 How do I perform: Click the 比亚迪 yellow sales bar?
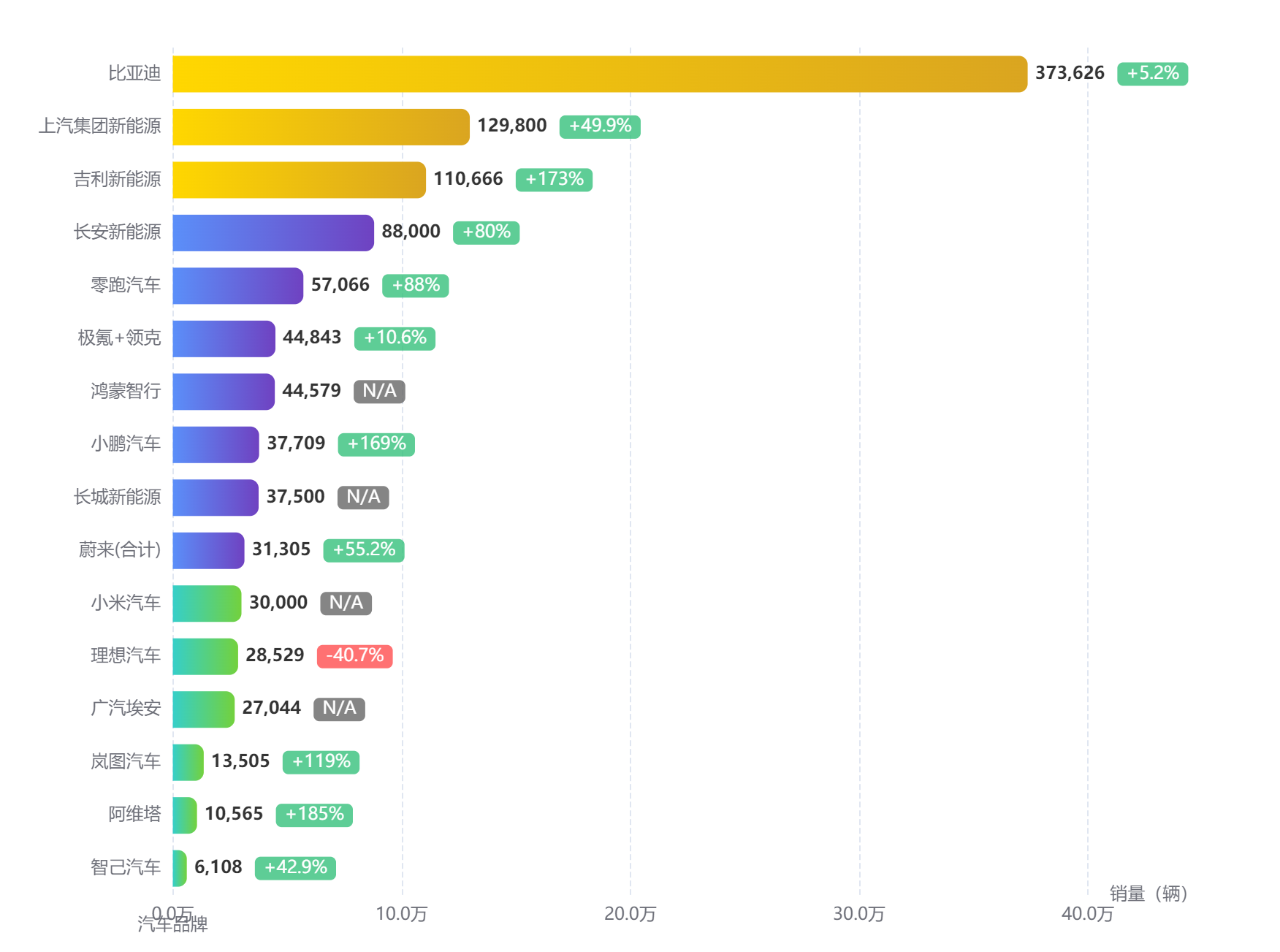tap(600, 74)
